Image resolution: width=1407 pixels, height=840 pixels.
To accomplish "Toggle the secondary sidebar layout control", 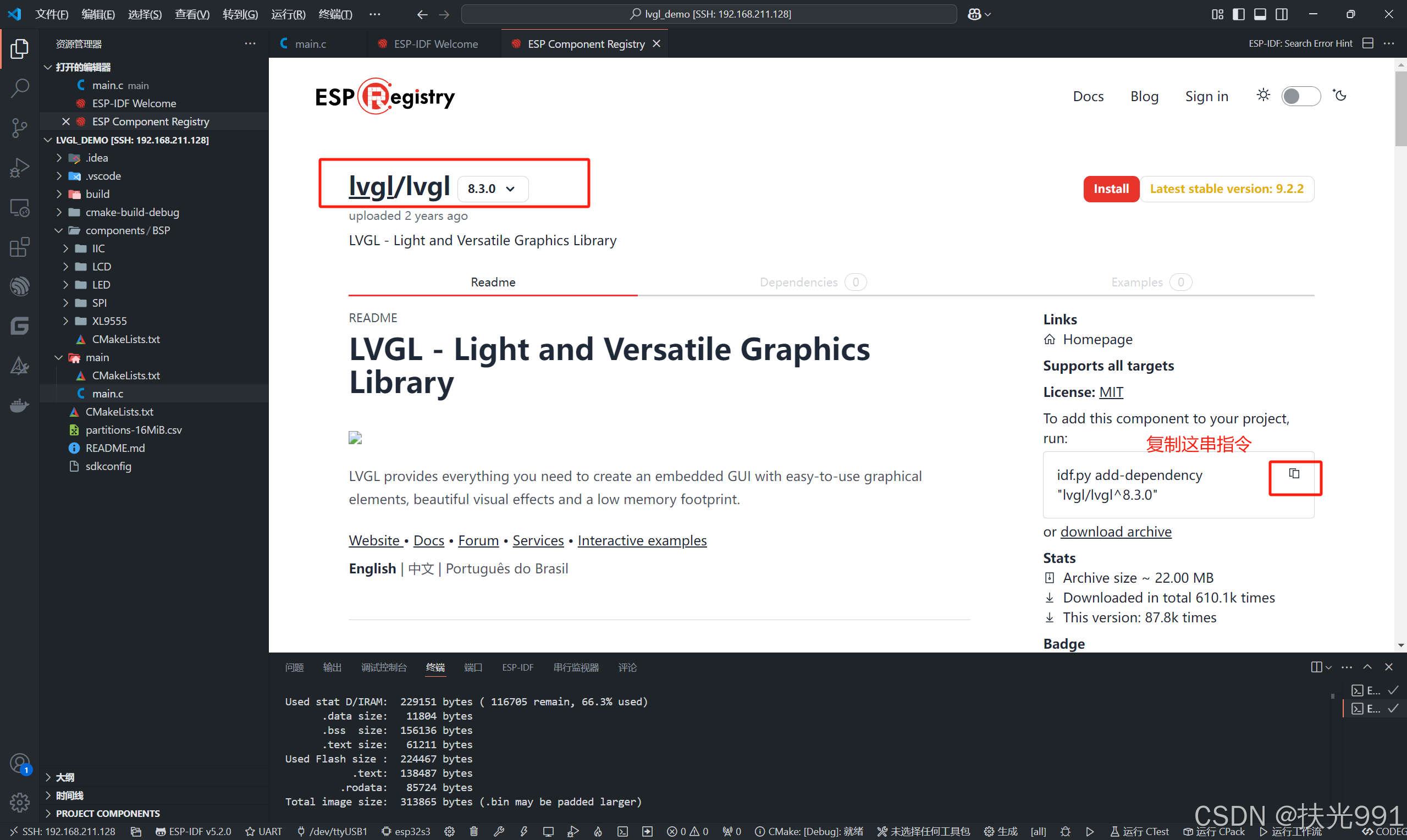I will [1281, 14].
